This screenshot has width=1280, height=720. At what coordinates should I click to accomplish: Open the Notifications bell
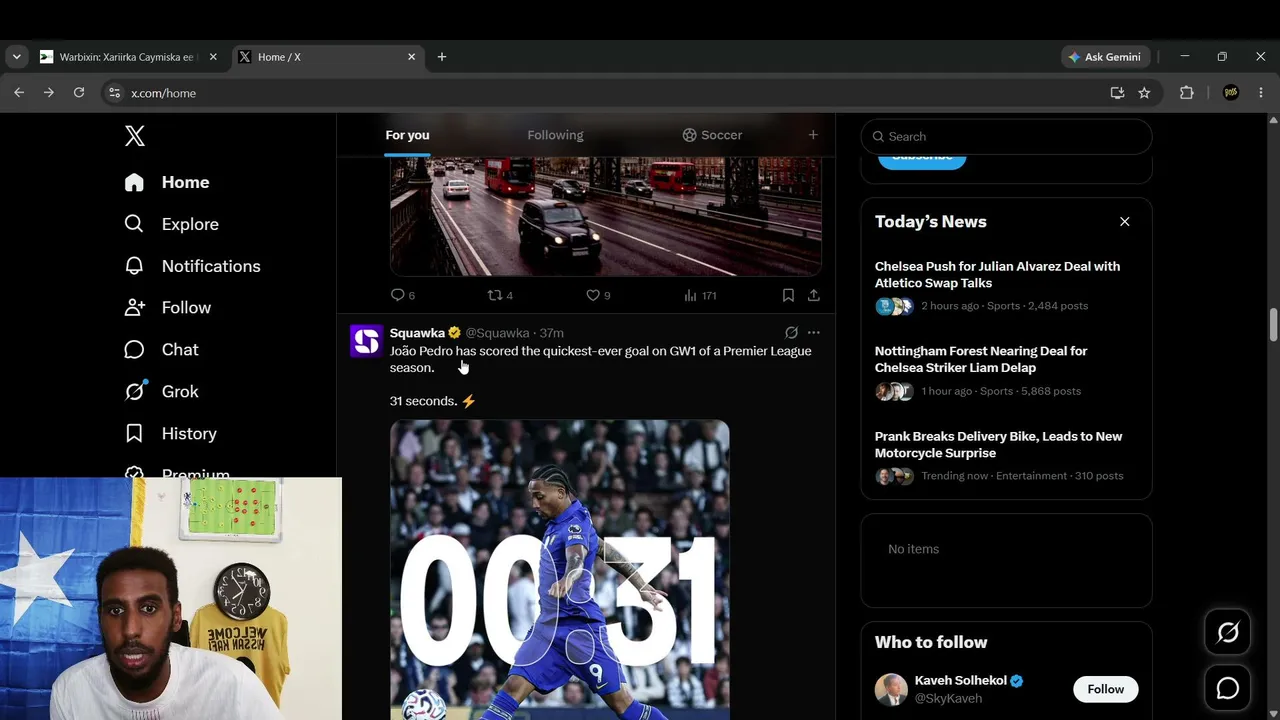192,266
